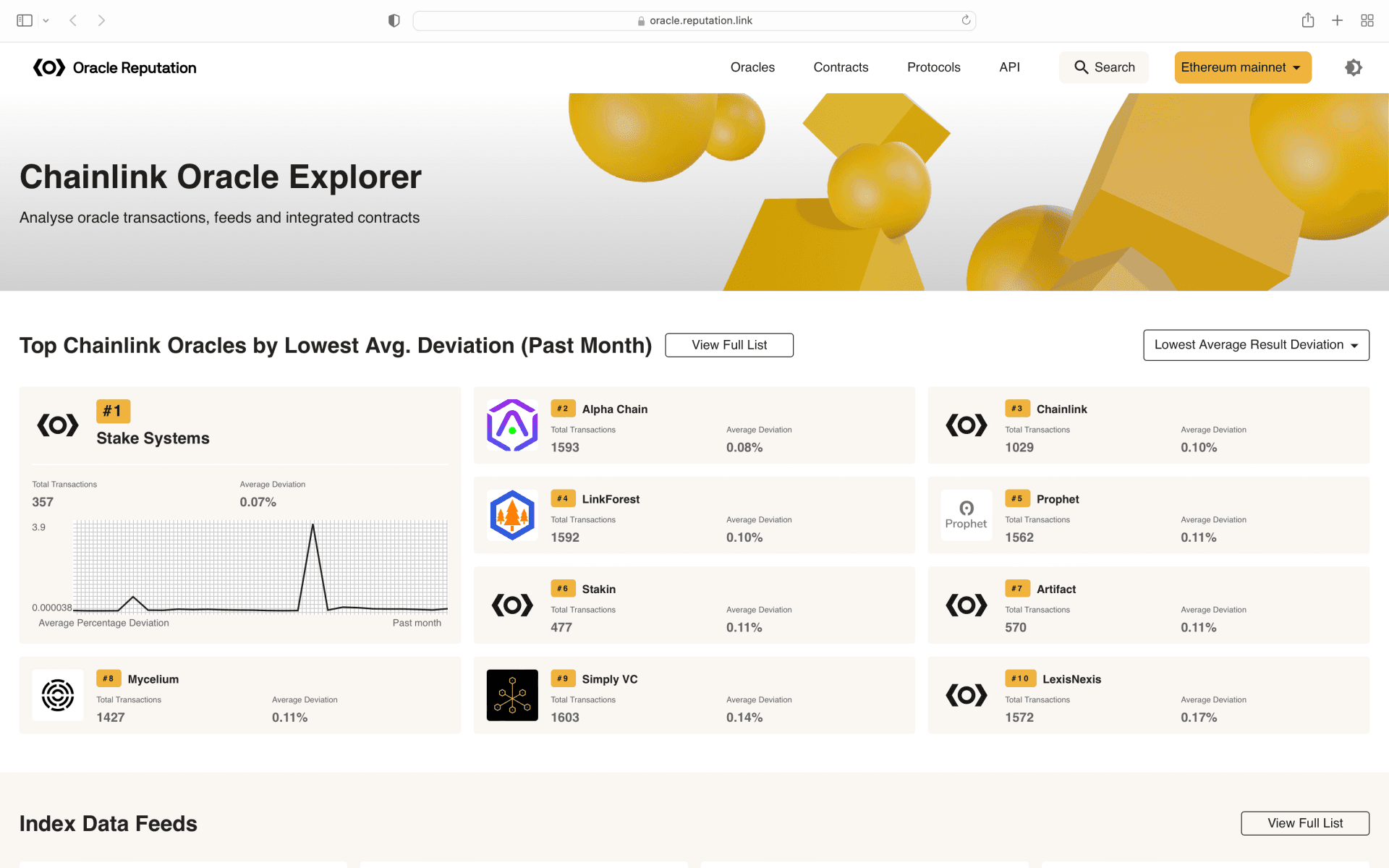Click the #2 rank badge
This screenshot has width=1389, height=868.
pos(563,409)
